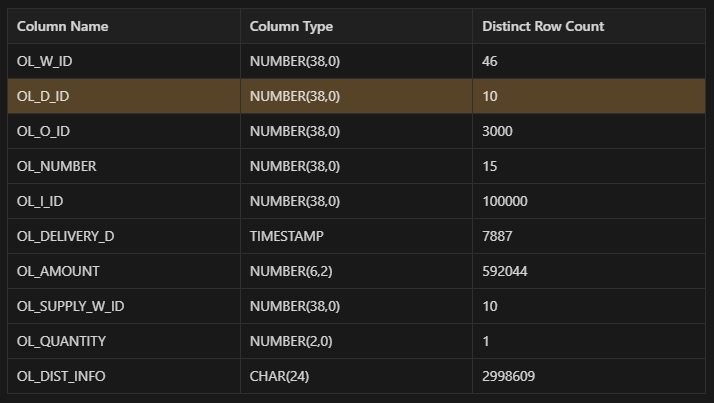Click distinct count value 15
This screenshot has width=714, height=403.
(x=490, y=166)
